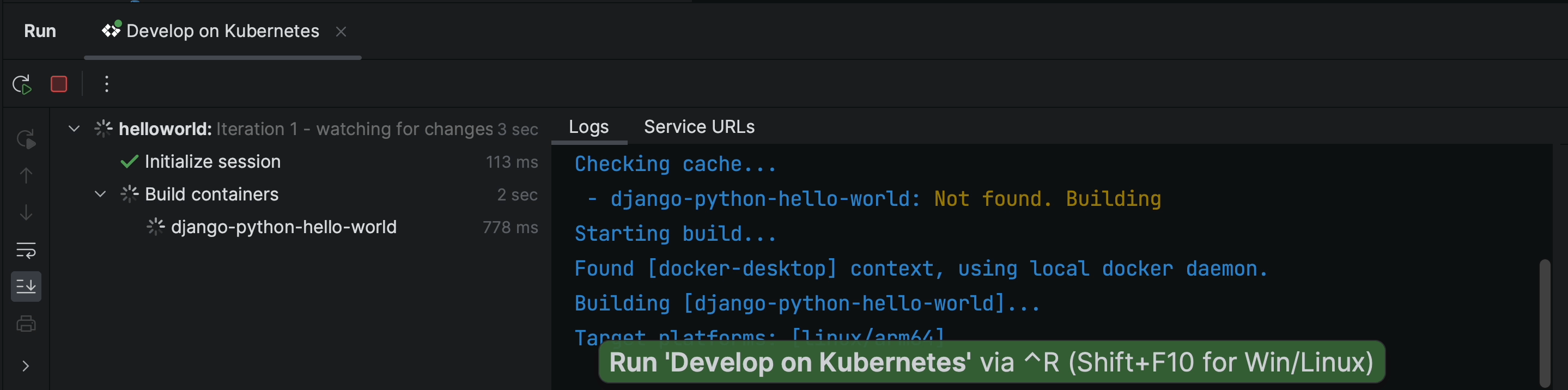Screen dimensions: 1568x390
Task: Click the print icon in sidebar
Action: [26, 324]
